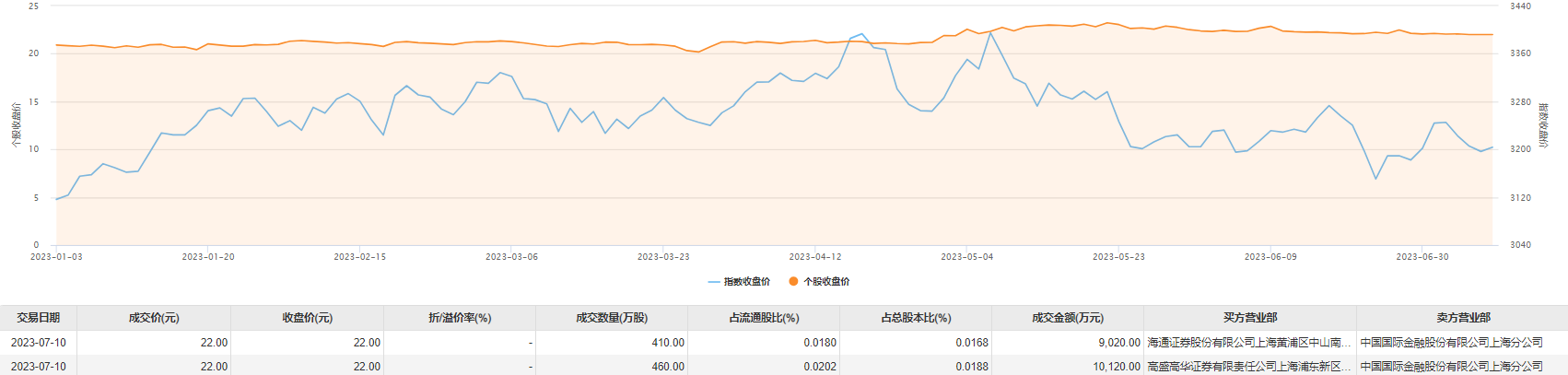
Task: Click the 2023-05-04 x-axis date label
Action: click(x=967, y=257)
